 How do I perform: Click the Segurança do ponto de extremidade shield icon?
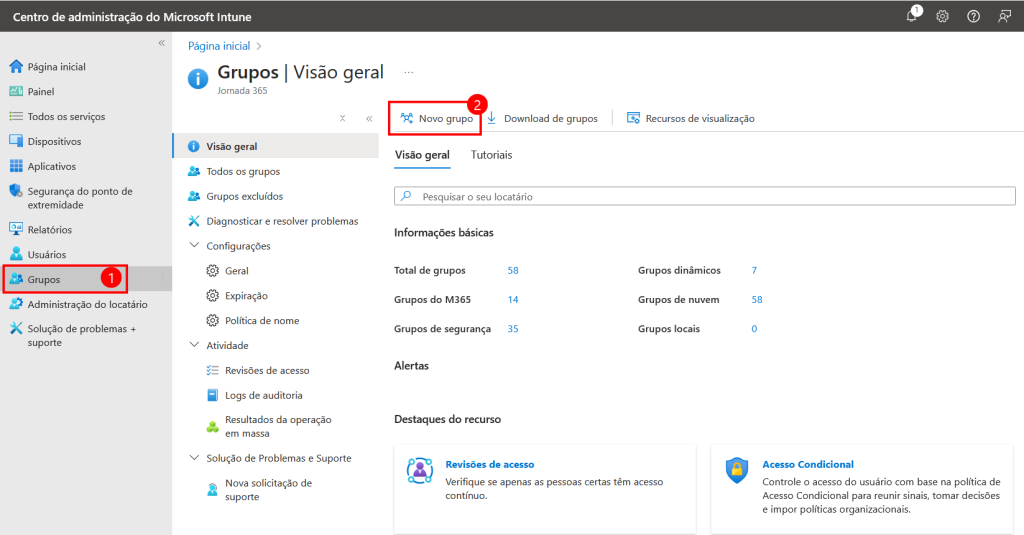16,191
